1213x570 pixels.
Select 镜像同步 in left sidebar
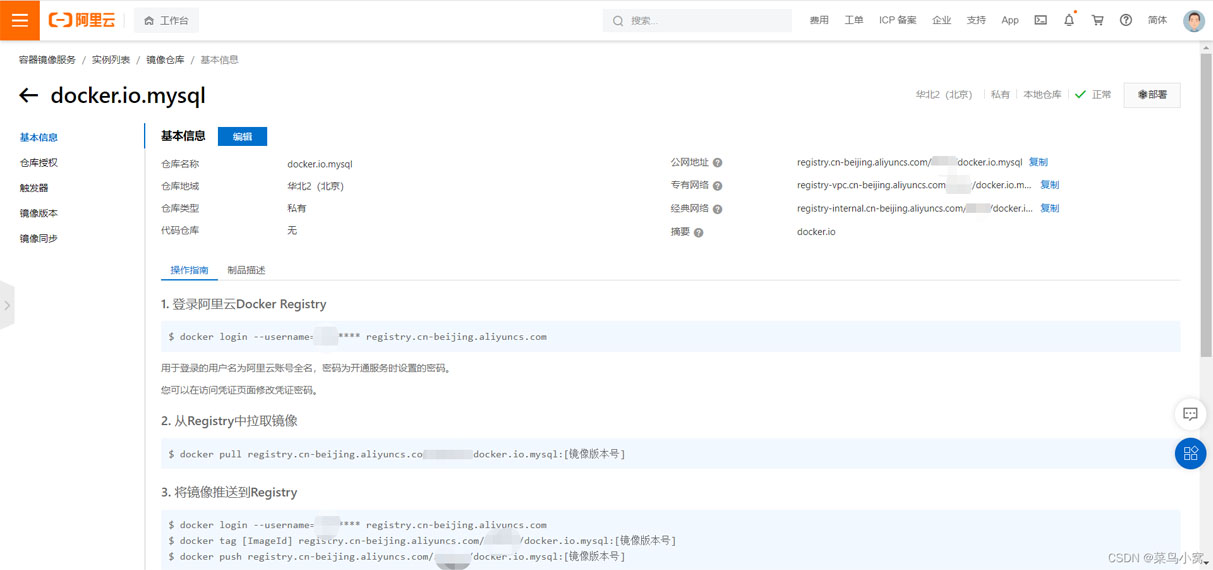point(39,239)
